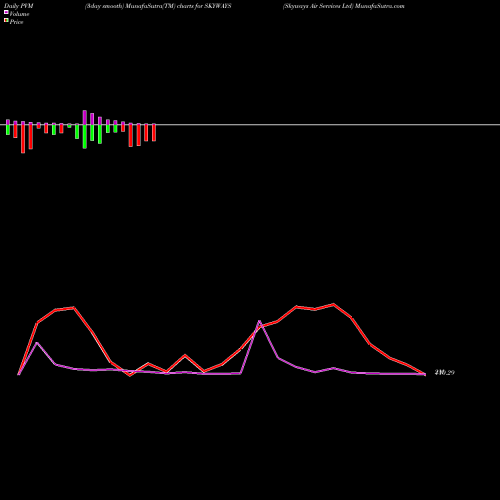
Task: Click the Volume legend color swatch
Action: click(6, 12)
